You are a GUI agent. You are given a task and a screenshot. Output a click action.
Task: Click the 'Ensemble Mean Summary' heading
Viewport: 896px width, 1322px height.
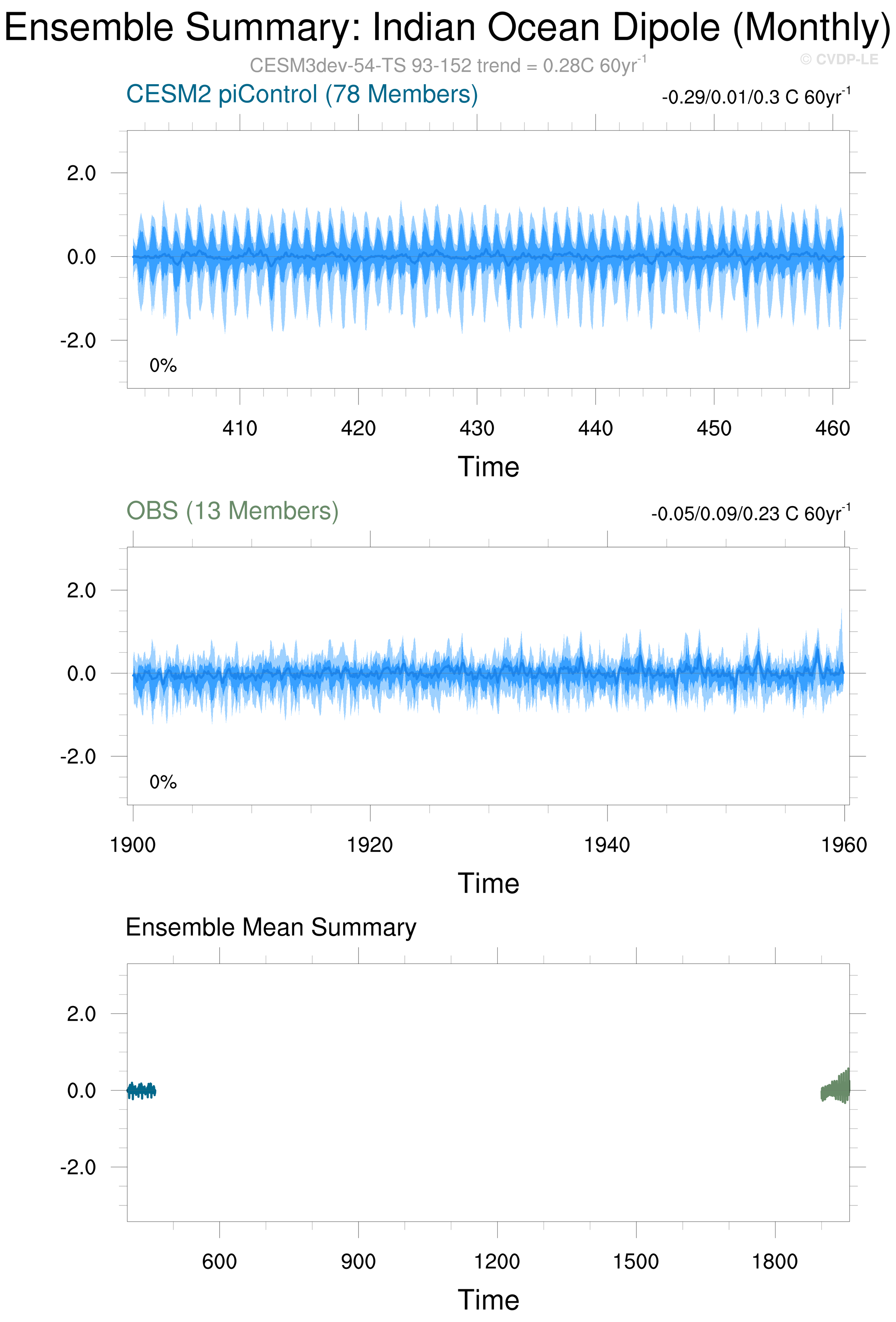pyautogui.click(x=271, y=927)
